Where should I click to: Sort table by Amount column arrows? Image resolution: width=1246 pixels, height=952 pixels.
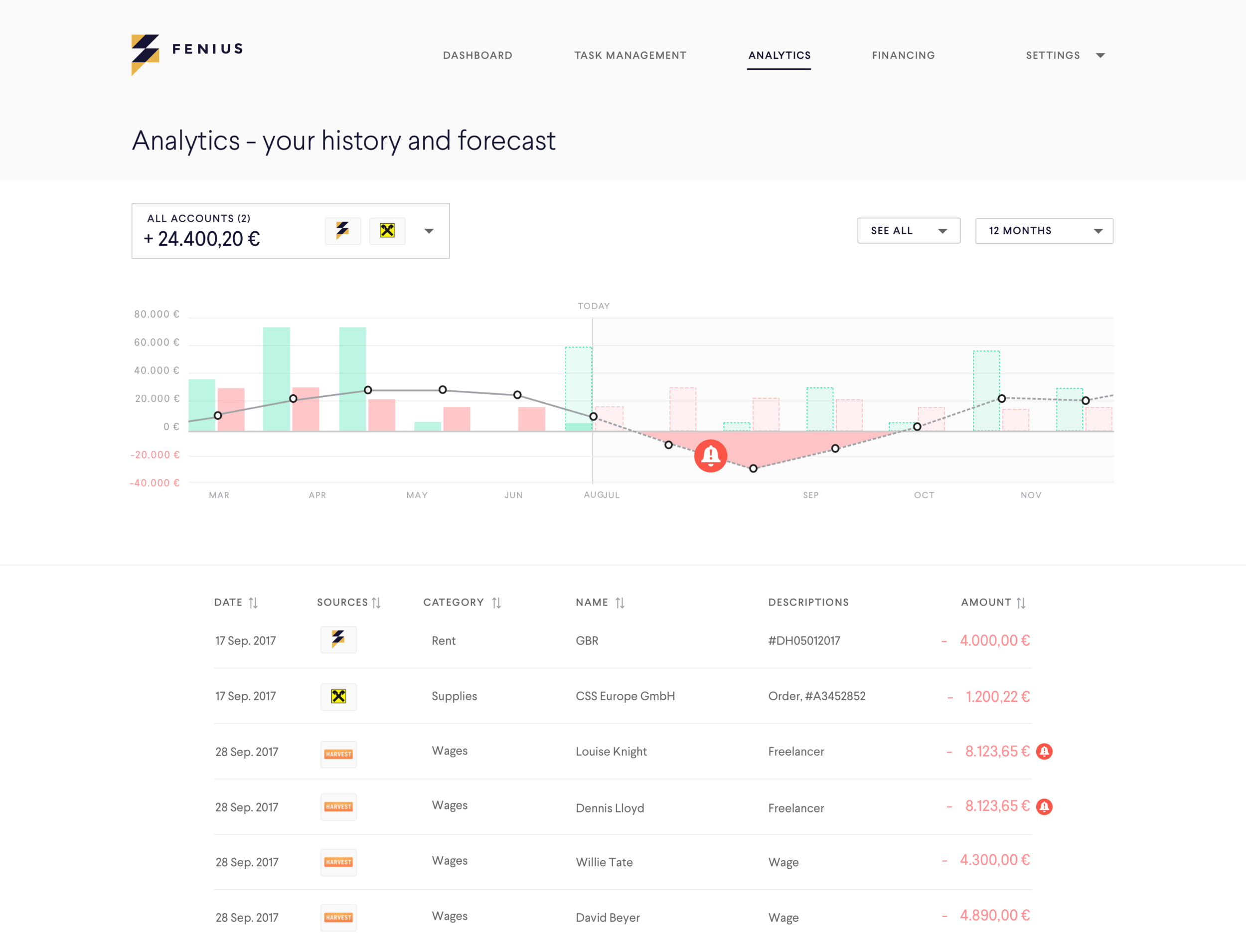coord(1021,603)
